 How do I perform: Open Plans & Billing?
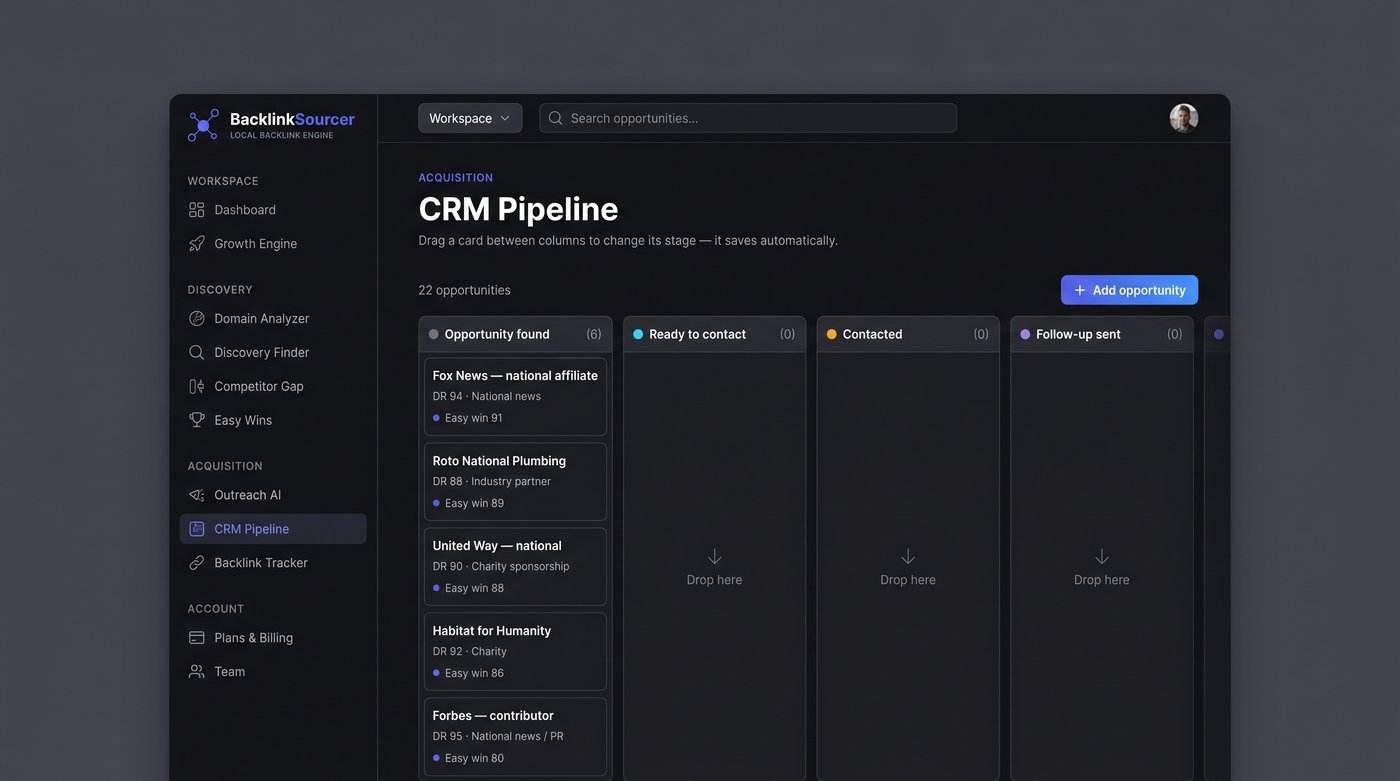tap(273, 639)
